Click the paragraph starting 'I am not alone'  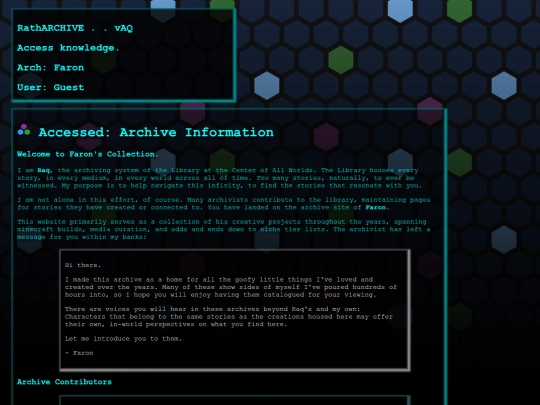224,204
